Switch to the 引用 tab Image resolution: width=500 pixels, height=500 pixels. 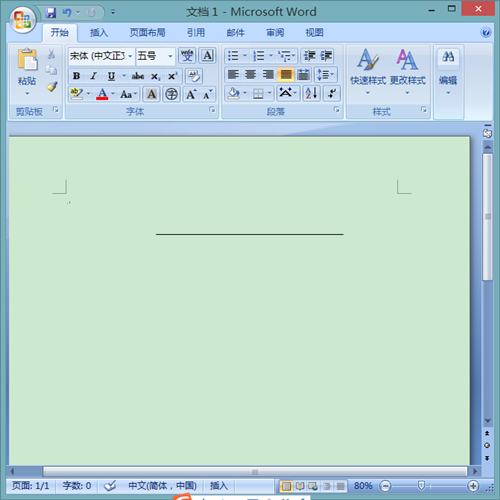(196, 33)
